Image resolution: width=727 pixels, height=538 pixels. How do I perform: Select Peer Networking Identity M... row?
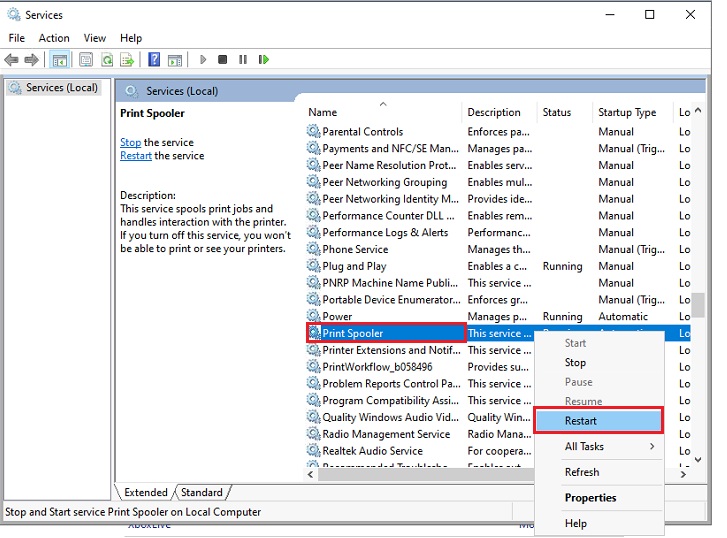click(x=498, y=199)
